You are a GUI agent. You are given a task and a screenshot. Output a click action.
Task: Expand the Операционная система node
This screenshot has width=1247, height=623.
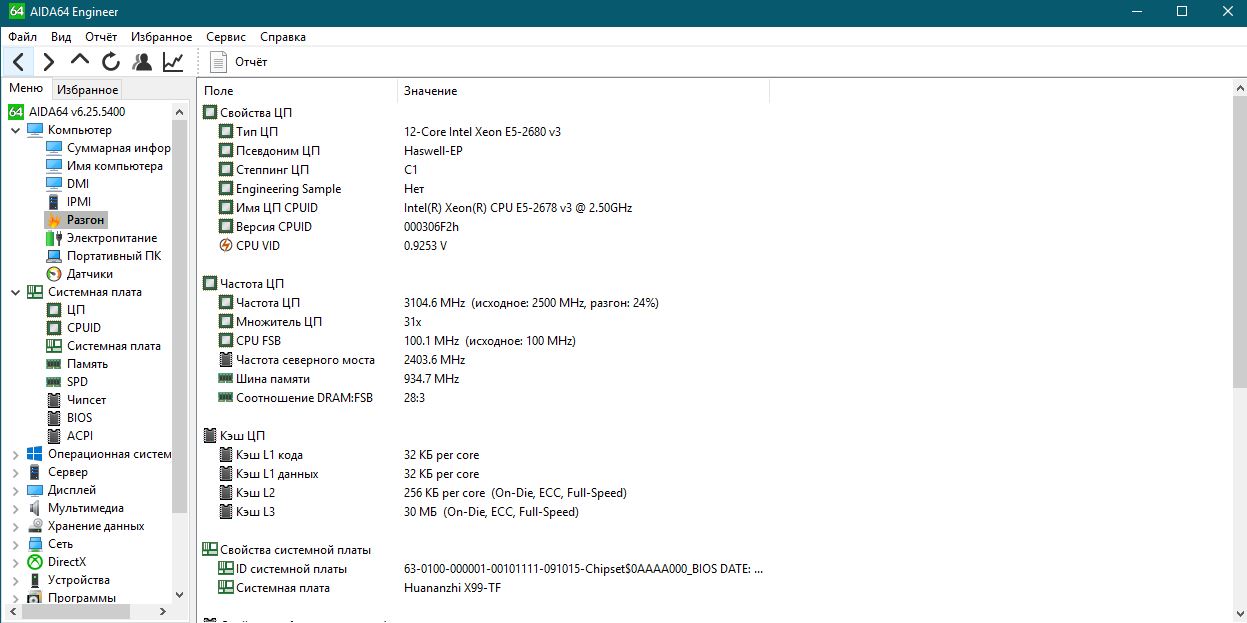pyautogui.click(x=15, y=454)
